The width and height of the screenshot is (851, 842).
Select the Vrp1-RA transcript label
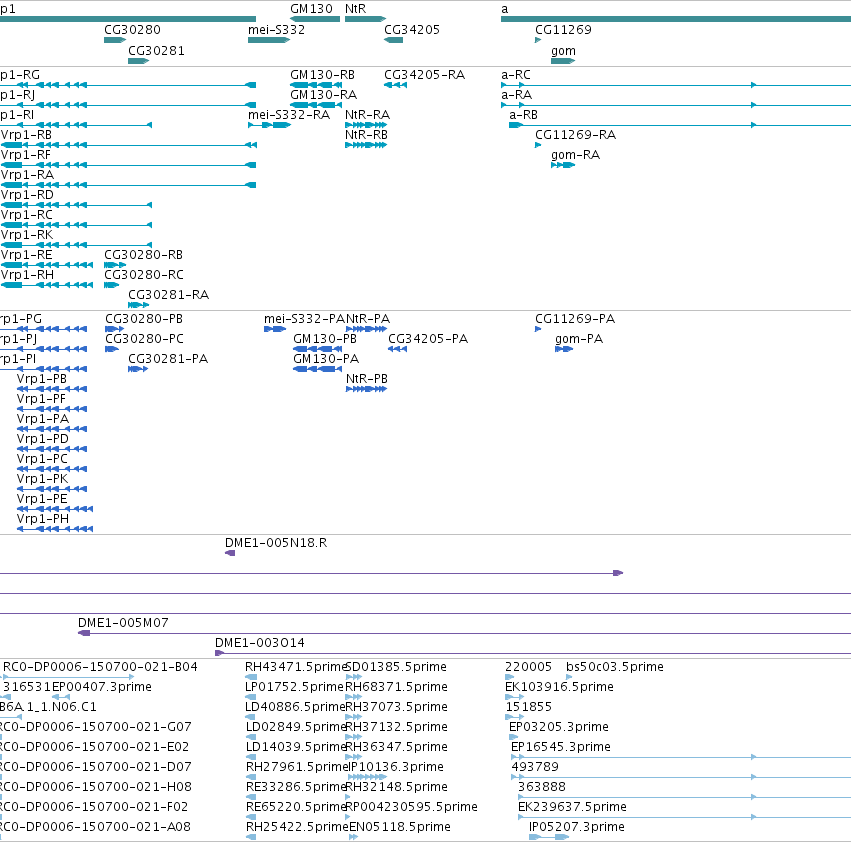27,175
